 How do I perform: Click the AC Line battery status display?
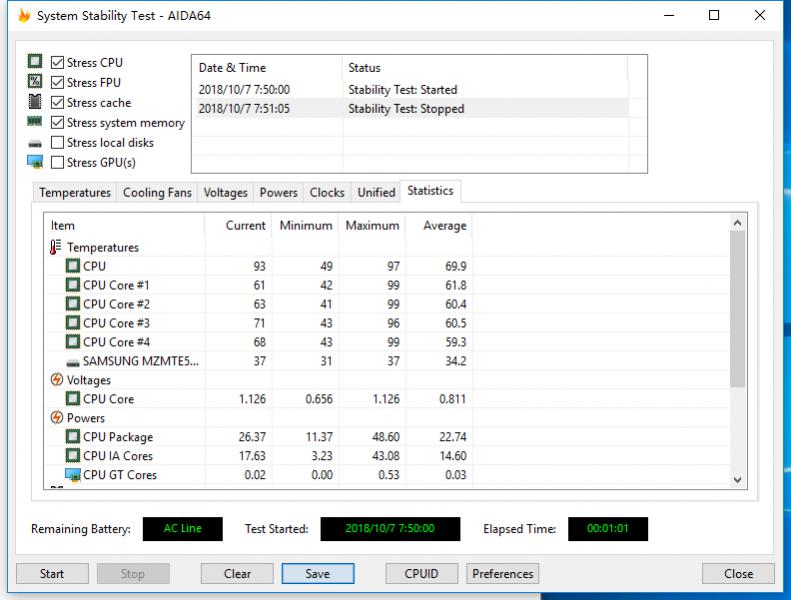[x=183, y=529]
